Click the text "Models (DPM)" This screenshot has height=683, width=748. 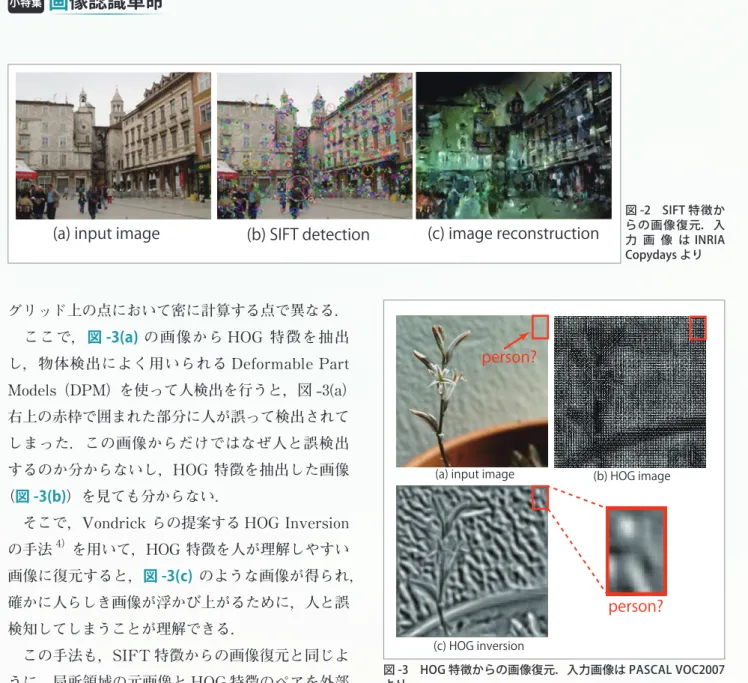click(61, 391)
